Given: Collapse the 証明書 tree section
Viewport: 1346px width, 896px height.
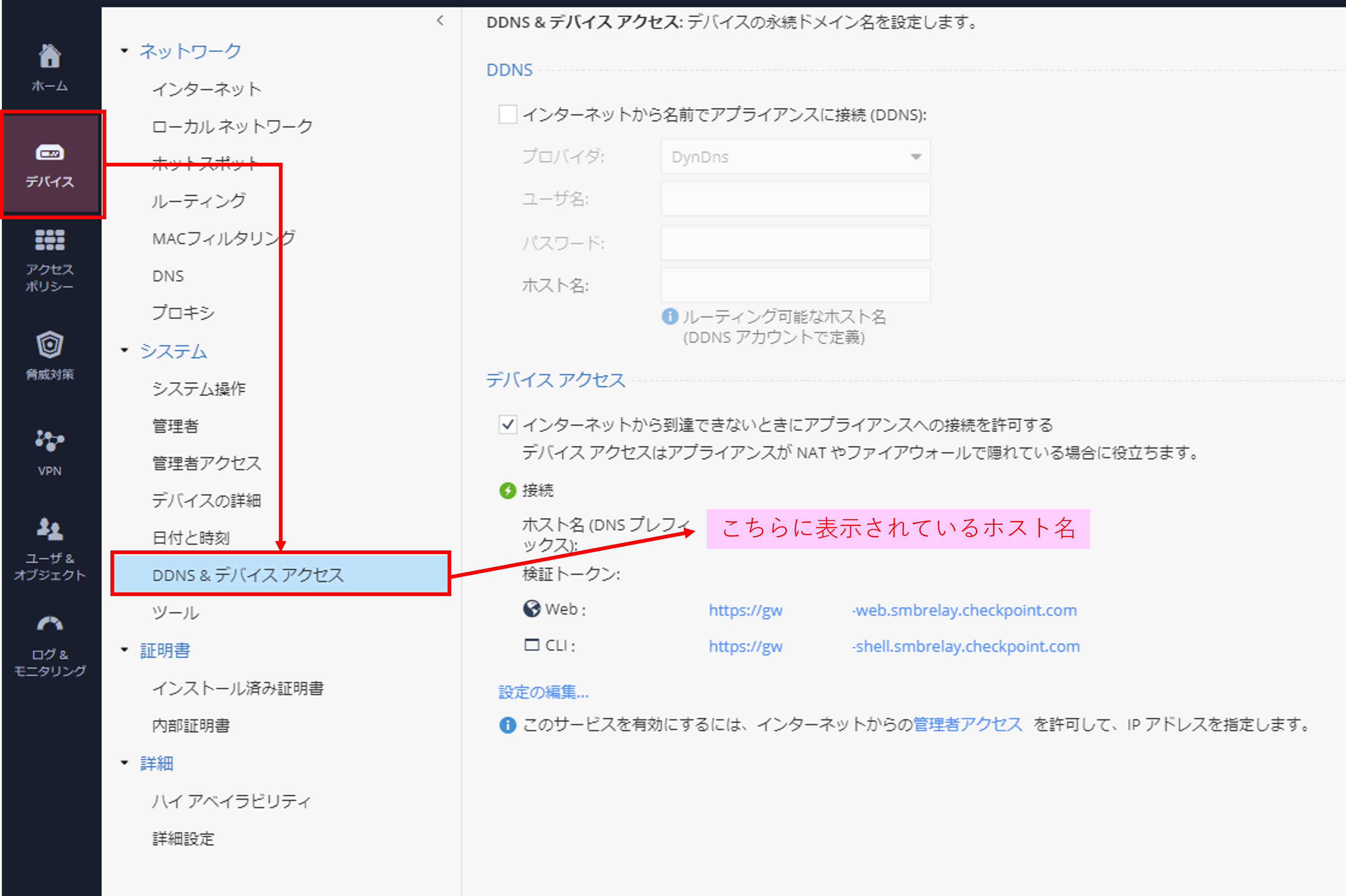Looking at the screenshot, I should click(125, 650).
